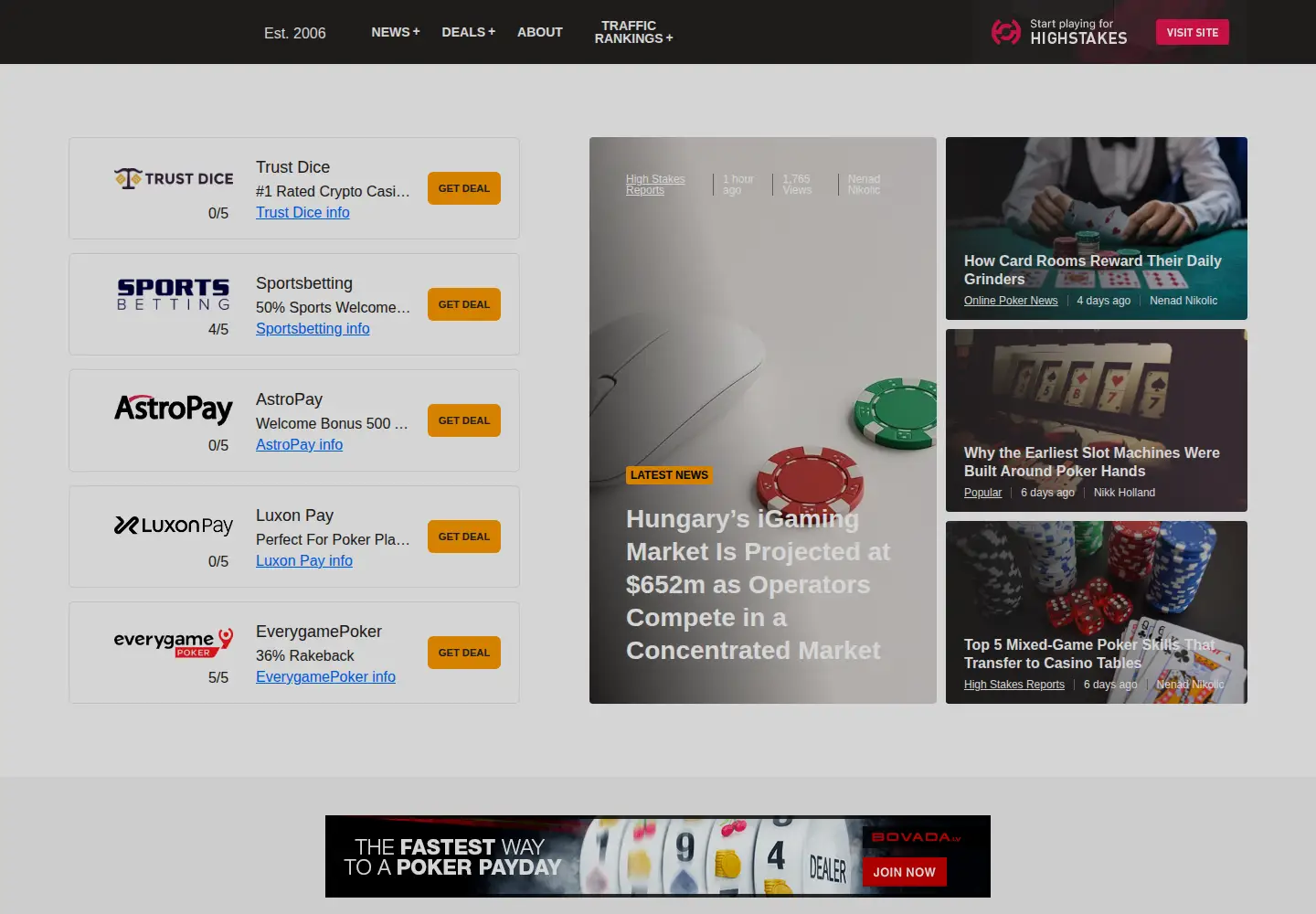Click the VISIT SITE button
The height and width of the screenshot is (914, 1316).
[x=1193, y=32]
